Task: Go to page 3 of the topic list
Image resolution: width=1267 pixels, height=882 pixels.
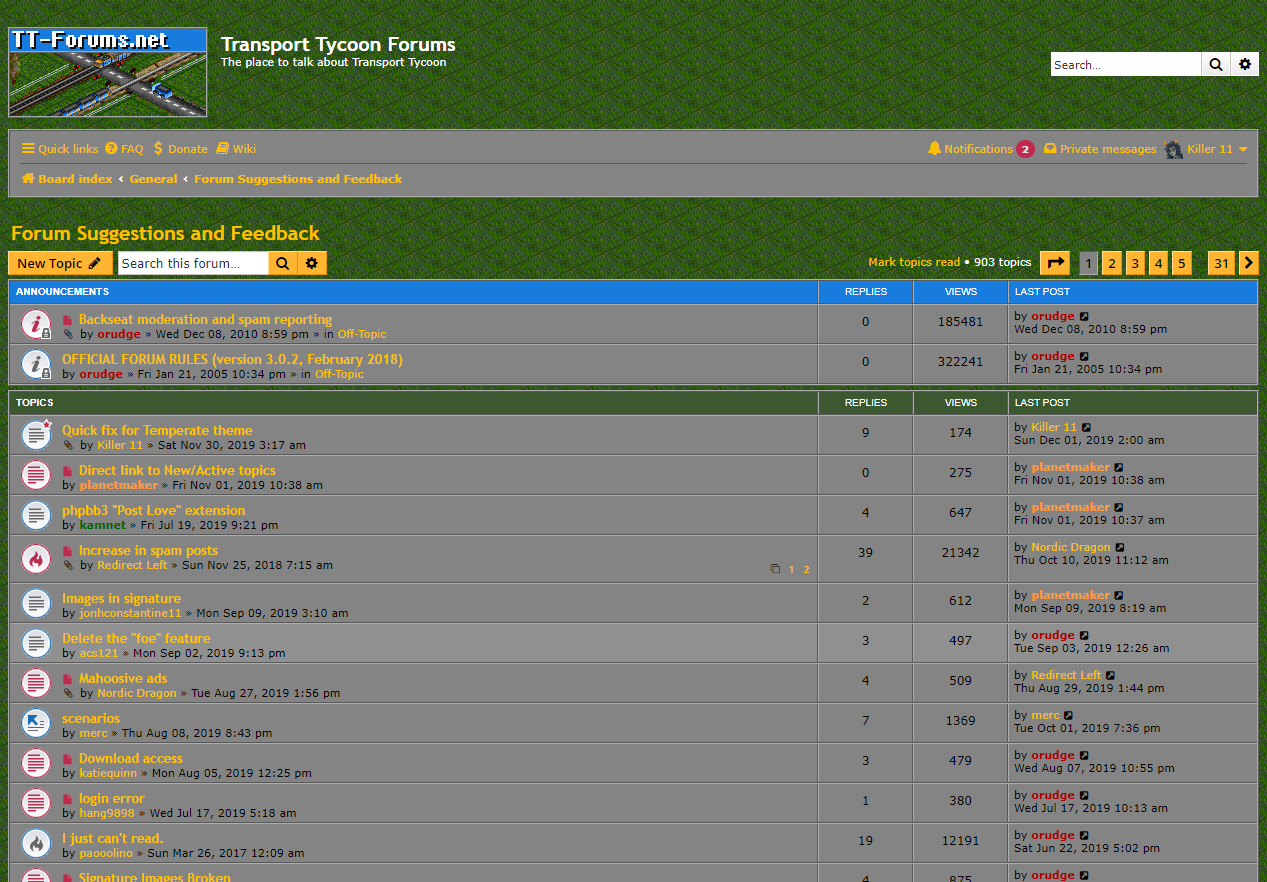Action: pos(1135,263)
